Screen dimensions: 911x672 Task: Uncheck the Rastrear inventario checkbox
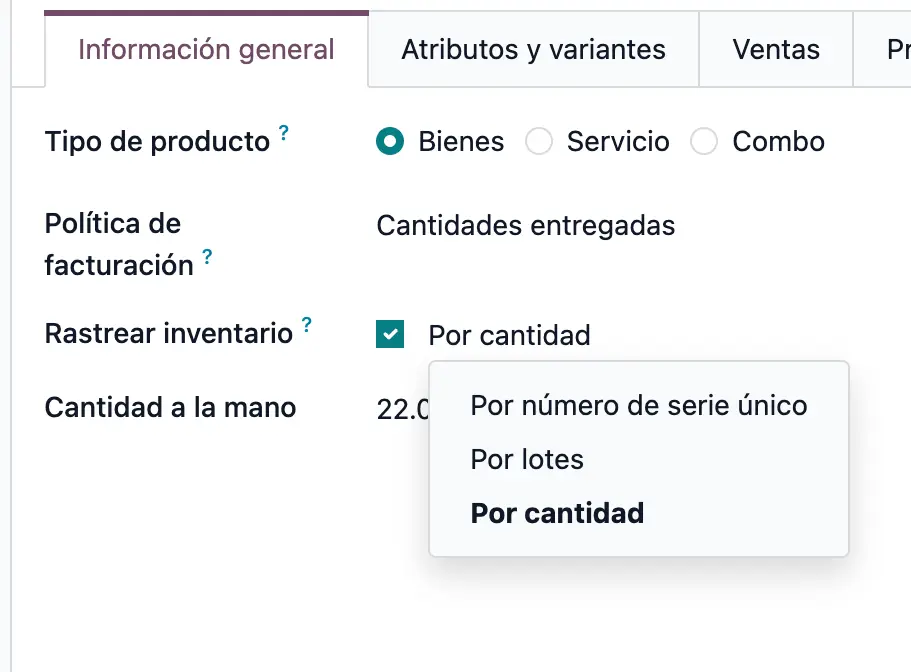[390, 334]
